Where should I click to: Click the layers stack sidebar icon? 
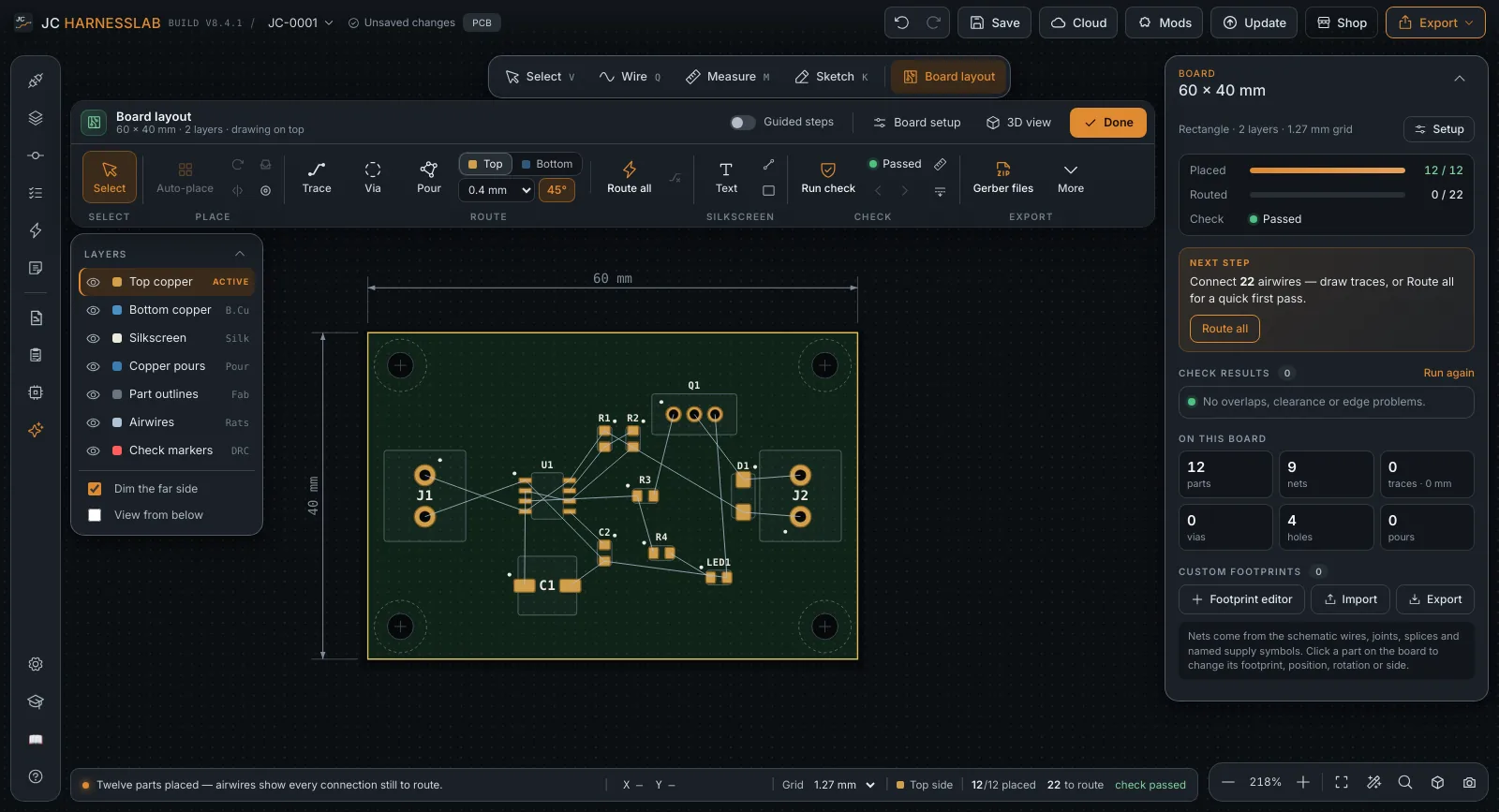tap(36, 118)
